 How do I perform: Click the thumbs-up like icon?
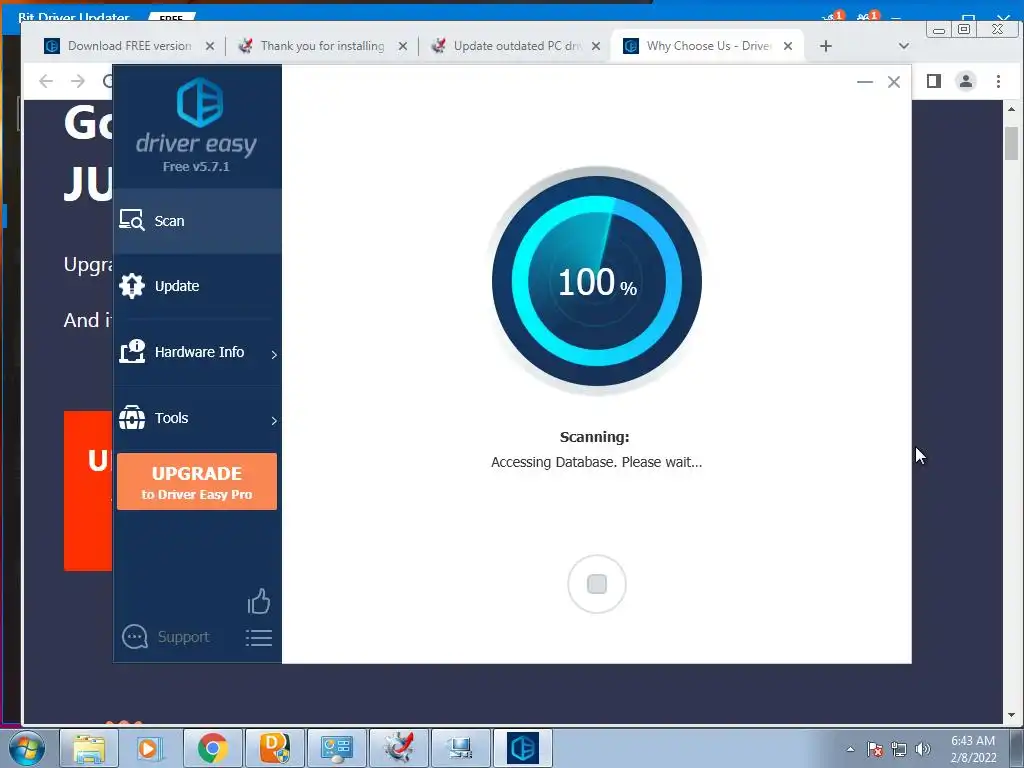pos(259,601)
